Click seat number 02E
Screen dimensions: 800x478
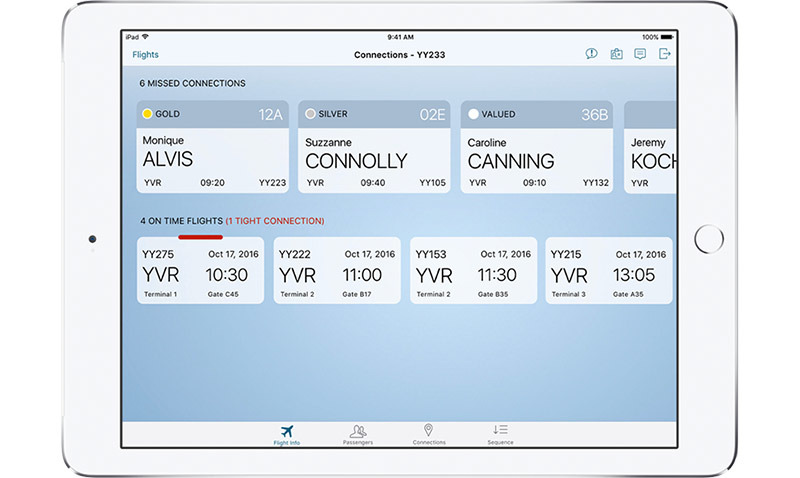click(432, 115)
